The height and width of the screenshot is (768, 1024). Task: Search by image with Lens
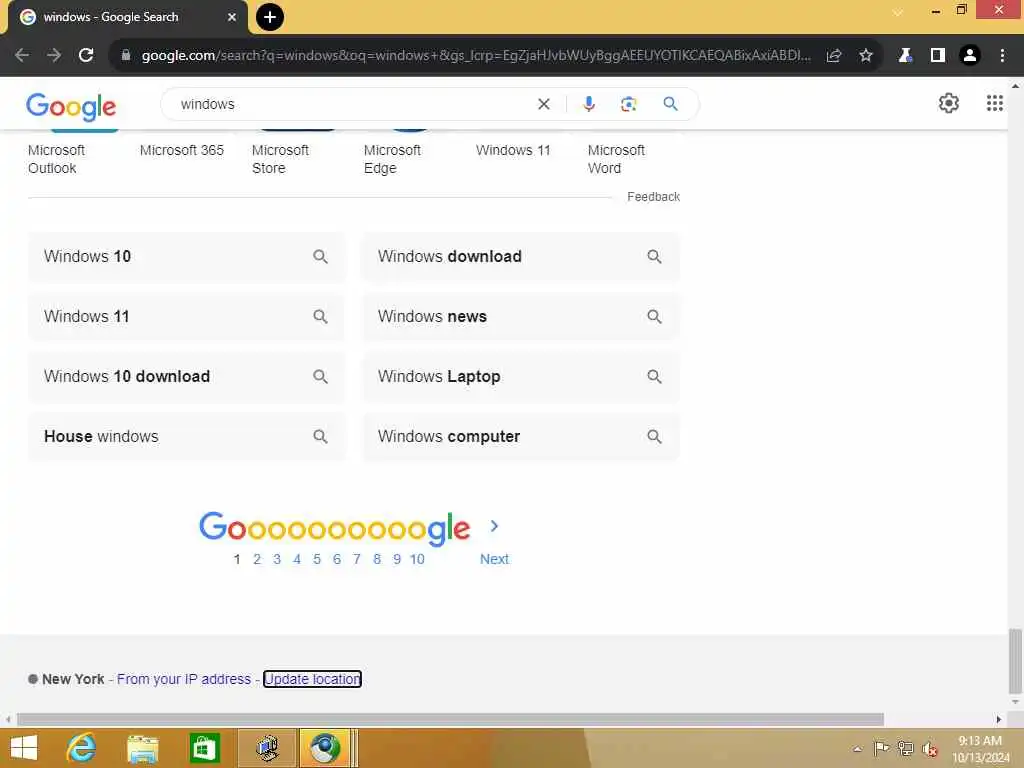[628, 104]
